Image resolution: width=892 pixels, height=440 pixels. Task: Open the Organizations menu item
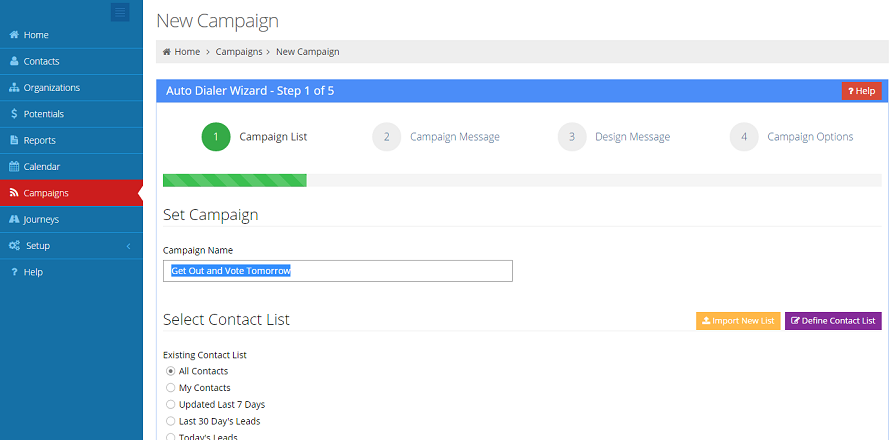[x=71, y=88]
